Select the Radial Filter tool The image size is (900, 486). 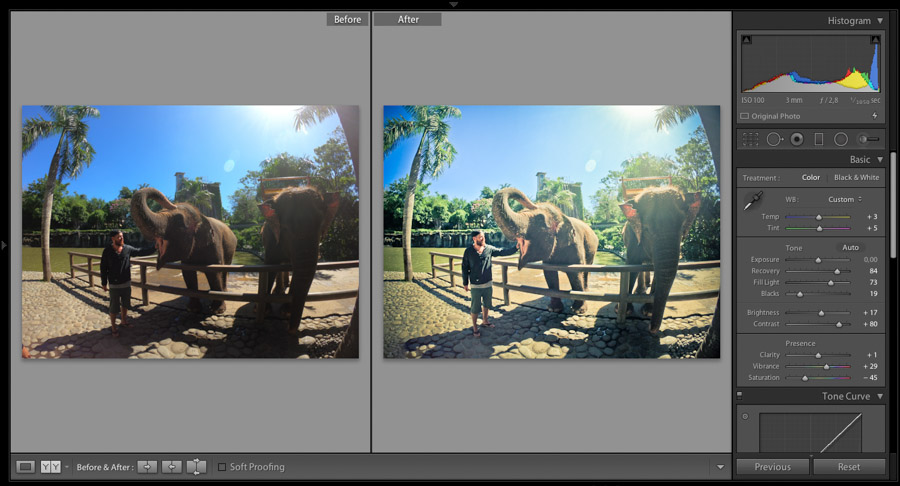(841, 139)
